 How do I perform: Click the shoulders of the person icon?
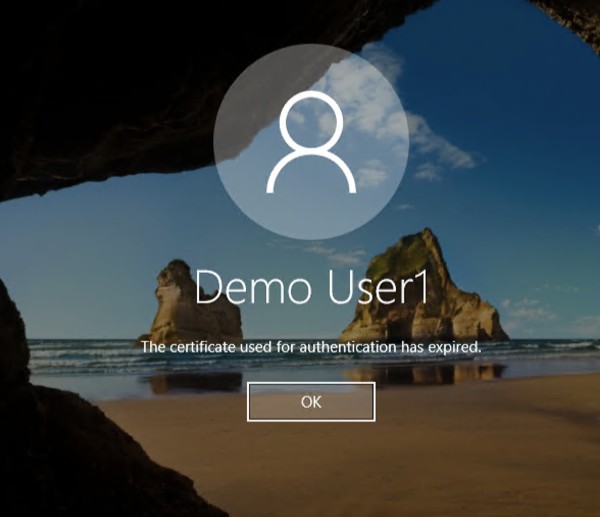pos(311,175)
